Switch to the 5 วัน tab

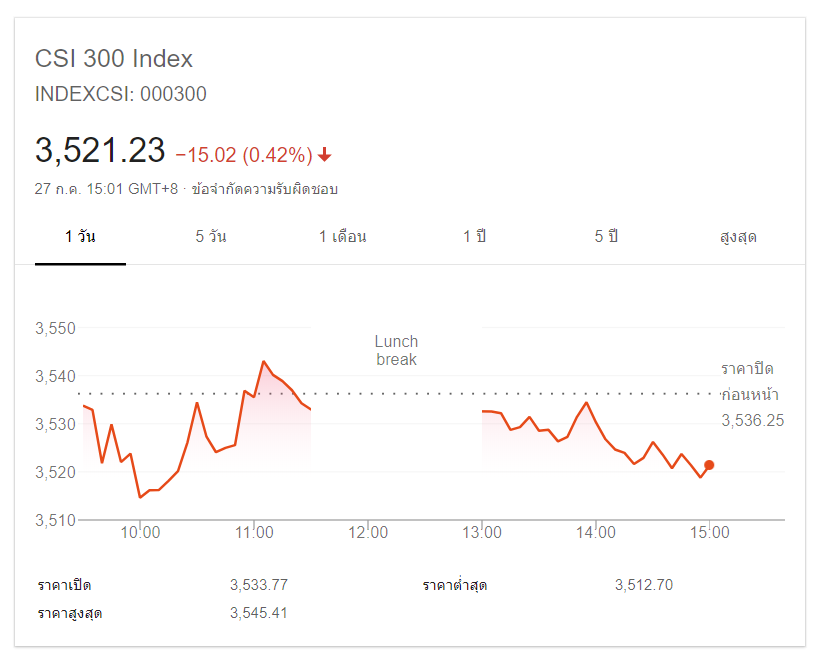tap(211, 237)
